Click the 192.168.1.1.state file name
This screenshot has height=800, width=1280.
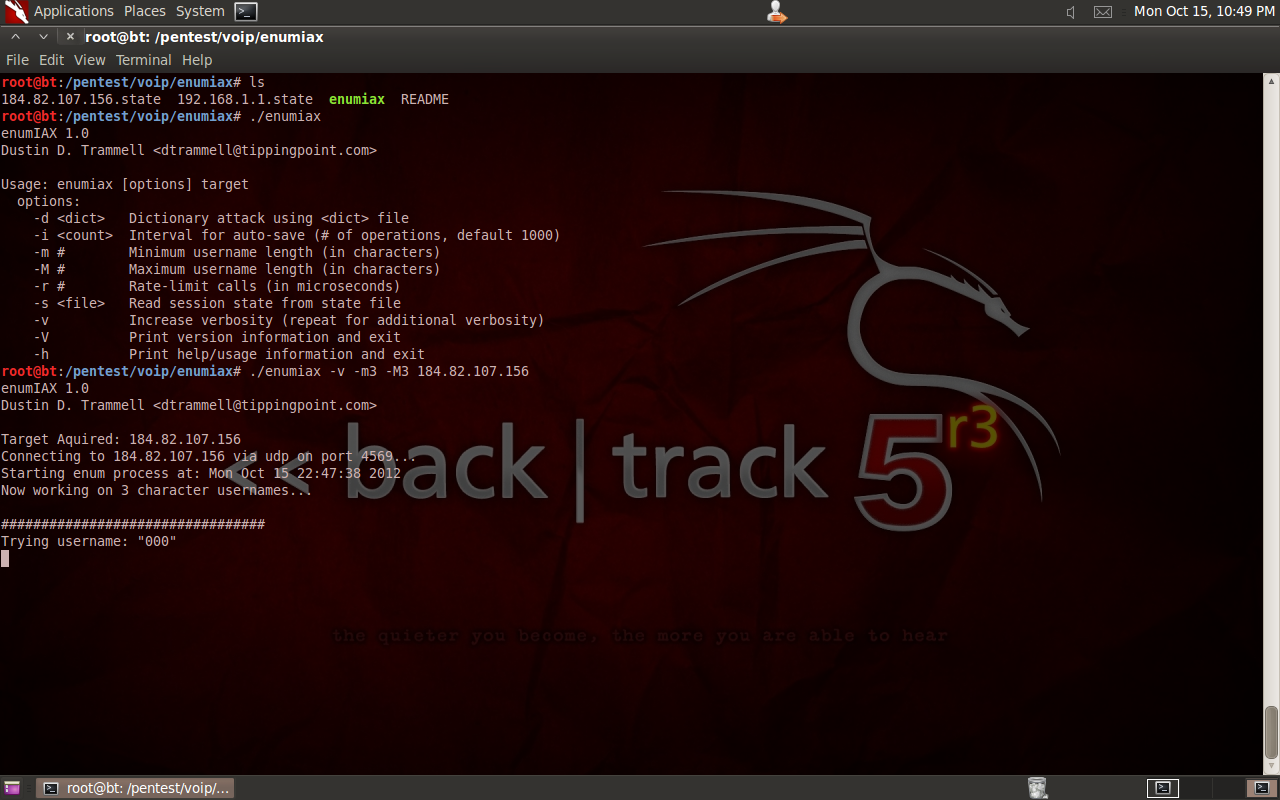pos(245,100)
